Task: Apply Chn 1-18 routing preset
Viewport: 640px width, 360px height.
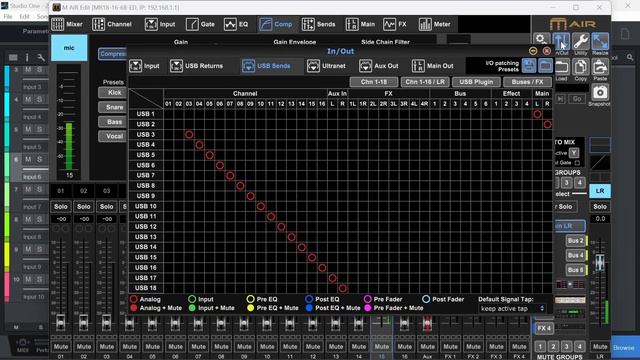Action: click(374, 82)
